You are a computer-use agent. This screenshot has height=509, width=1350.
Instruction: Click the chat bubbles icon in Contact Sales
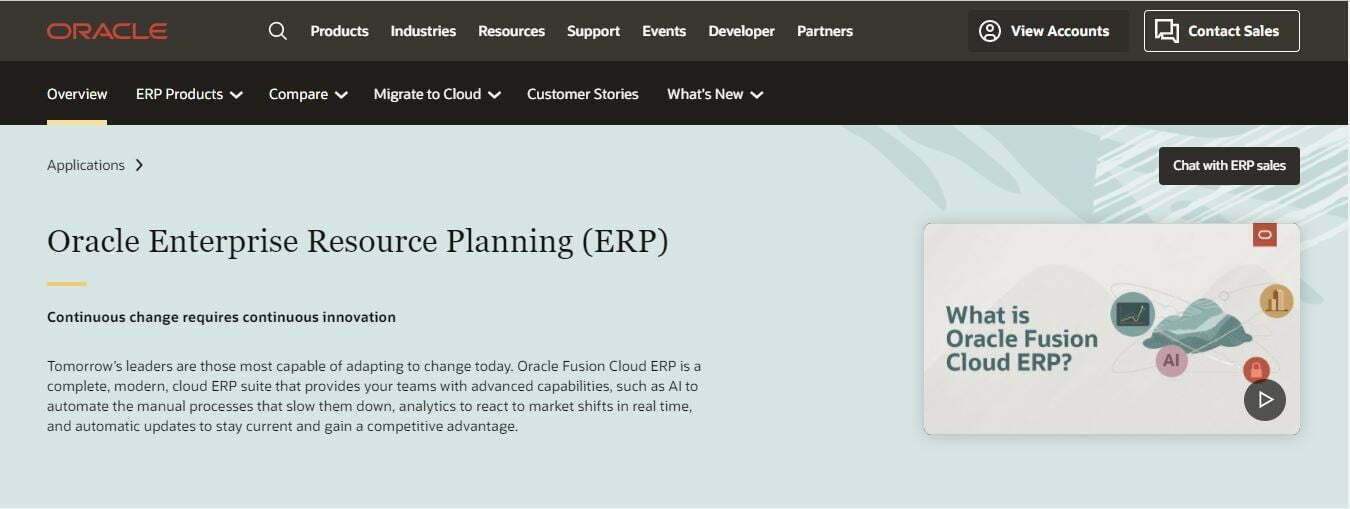pyautogui.click(x=1166, y=31)
